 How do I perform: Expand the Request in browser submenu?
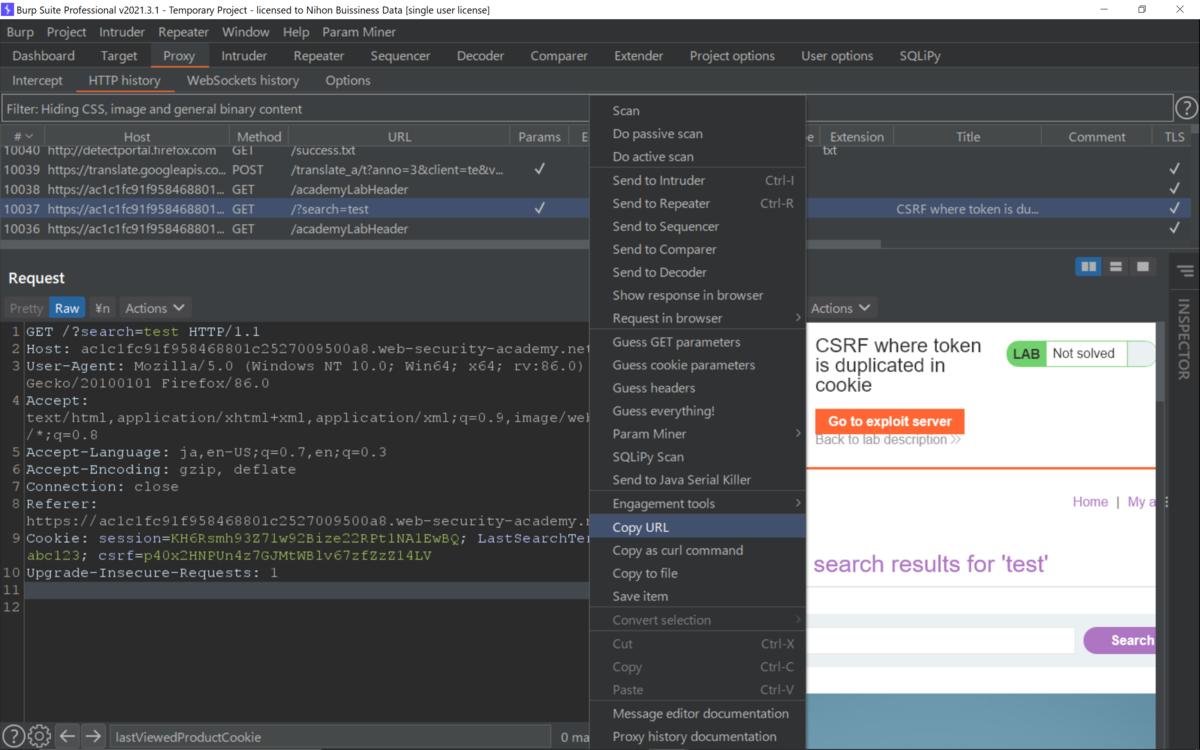(x=697, y=318)
